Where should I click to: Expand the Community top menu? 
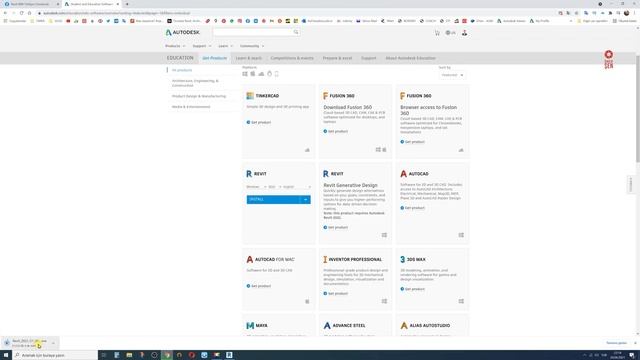click(x=252, y=46)
